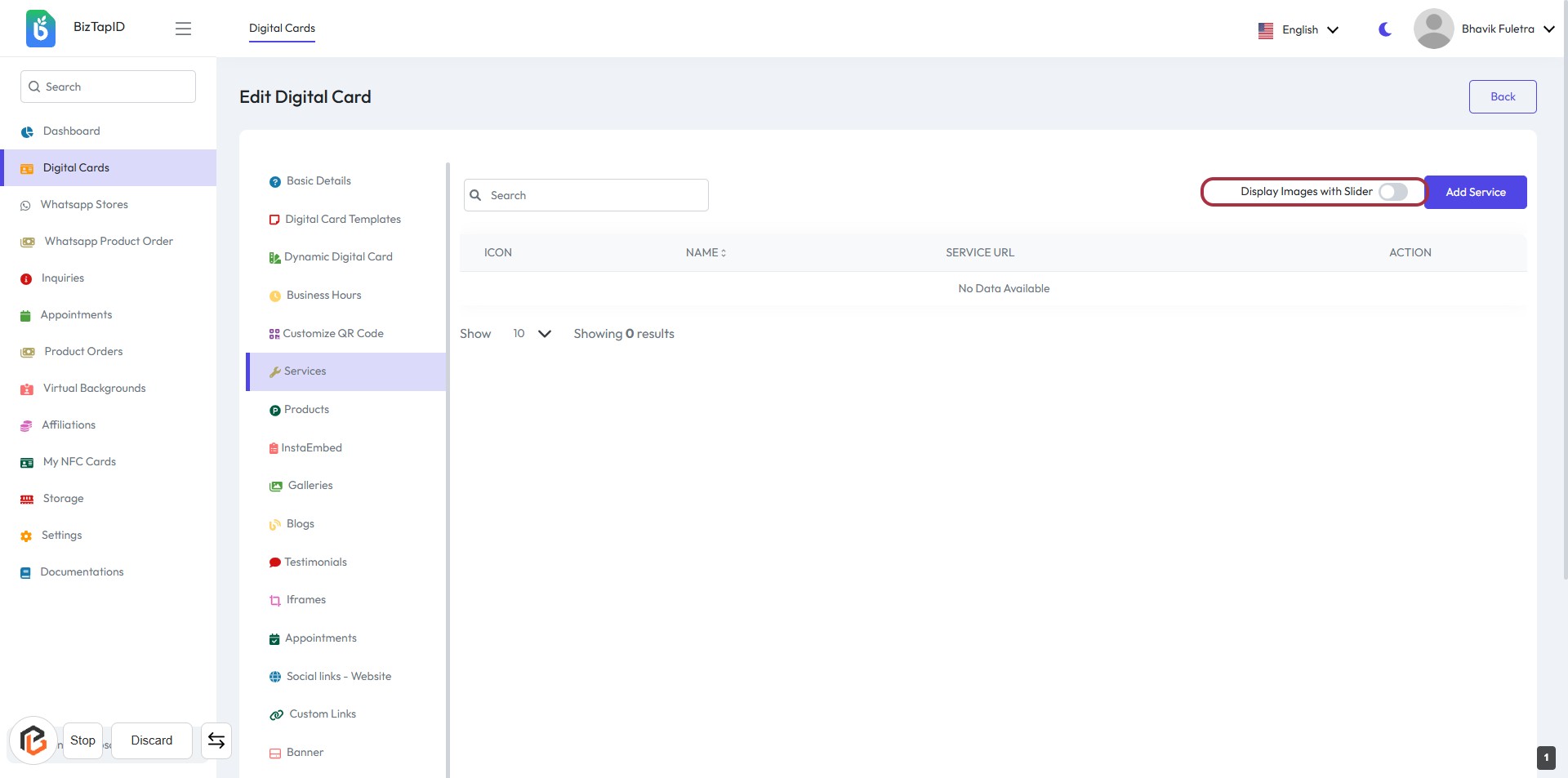Image resolution: width=1568 pixels, height=778 pixels.
Task: Open Whatsapp Stores in sidebar
Action: (84, 205)
